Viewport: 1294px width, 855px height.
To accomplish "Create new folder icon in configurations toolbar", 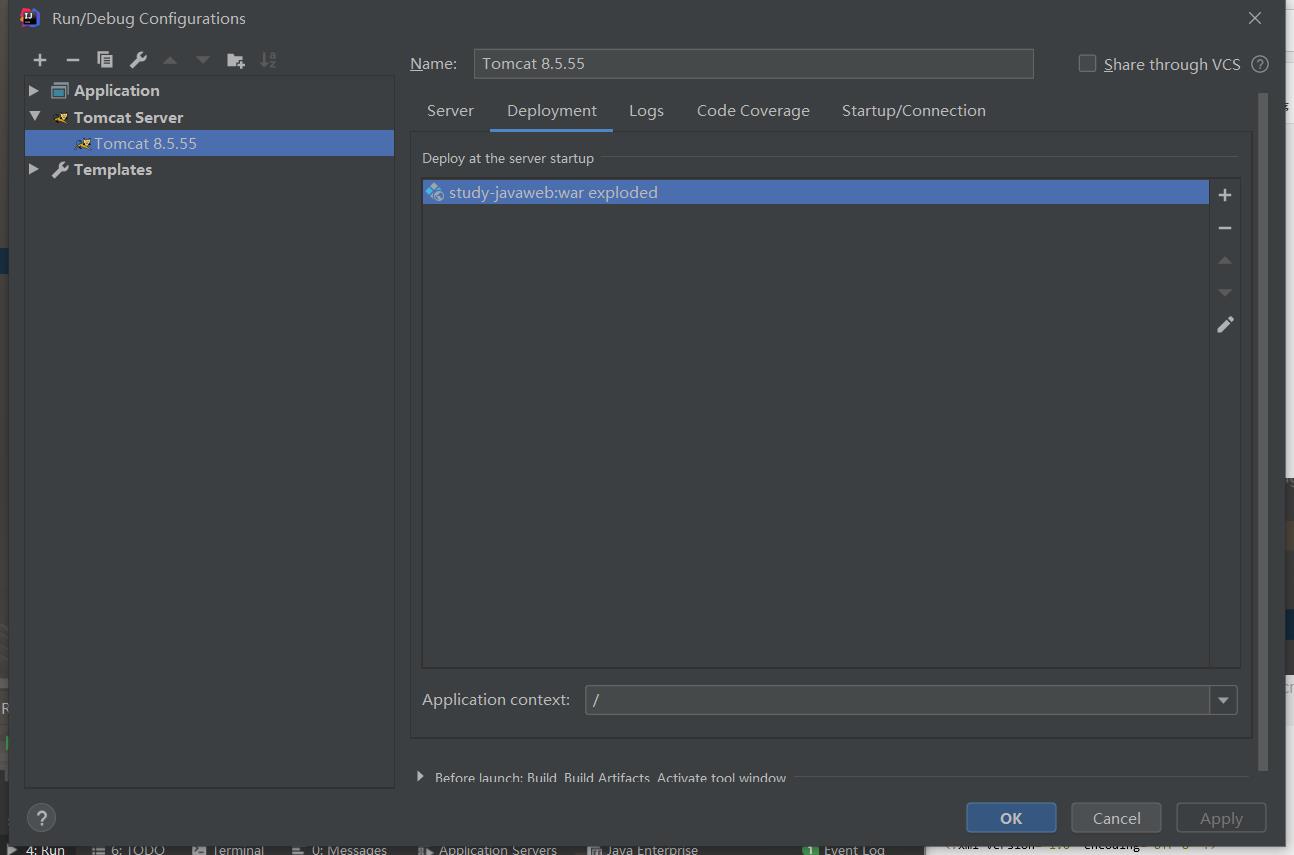I will click(x=236, y=60).
